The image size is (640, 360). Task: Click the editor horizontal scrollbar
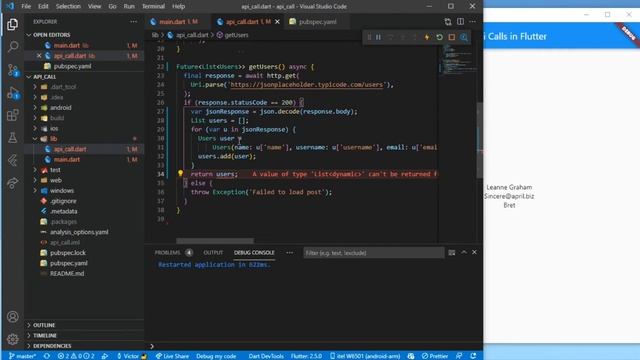(x=215, y=241)
